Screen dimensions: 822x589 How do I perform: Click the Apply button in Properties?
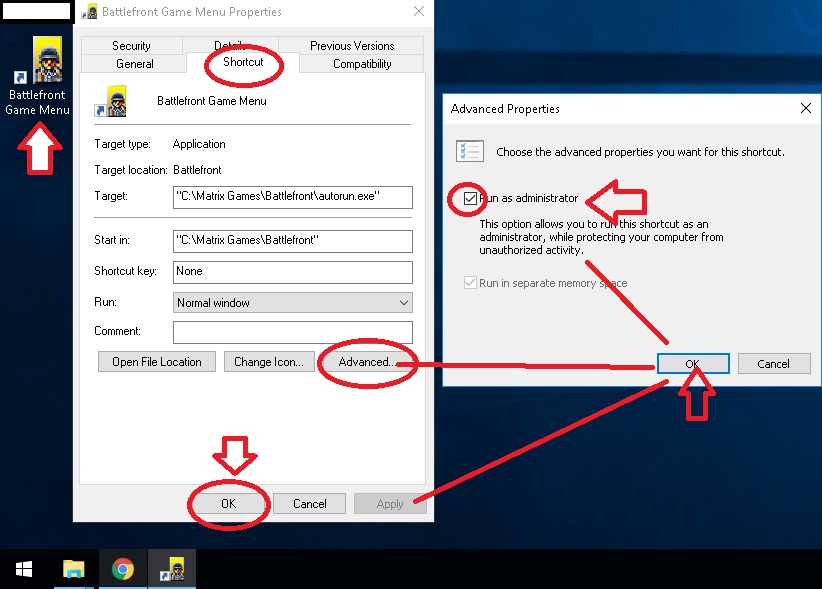(390, 504)
